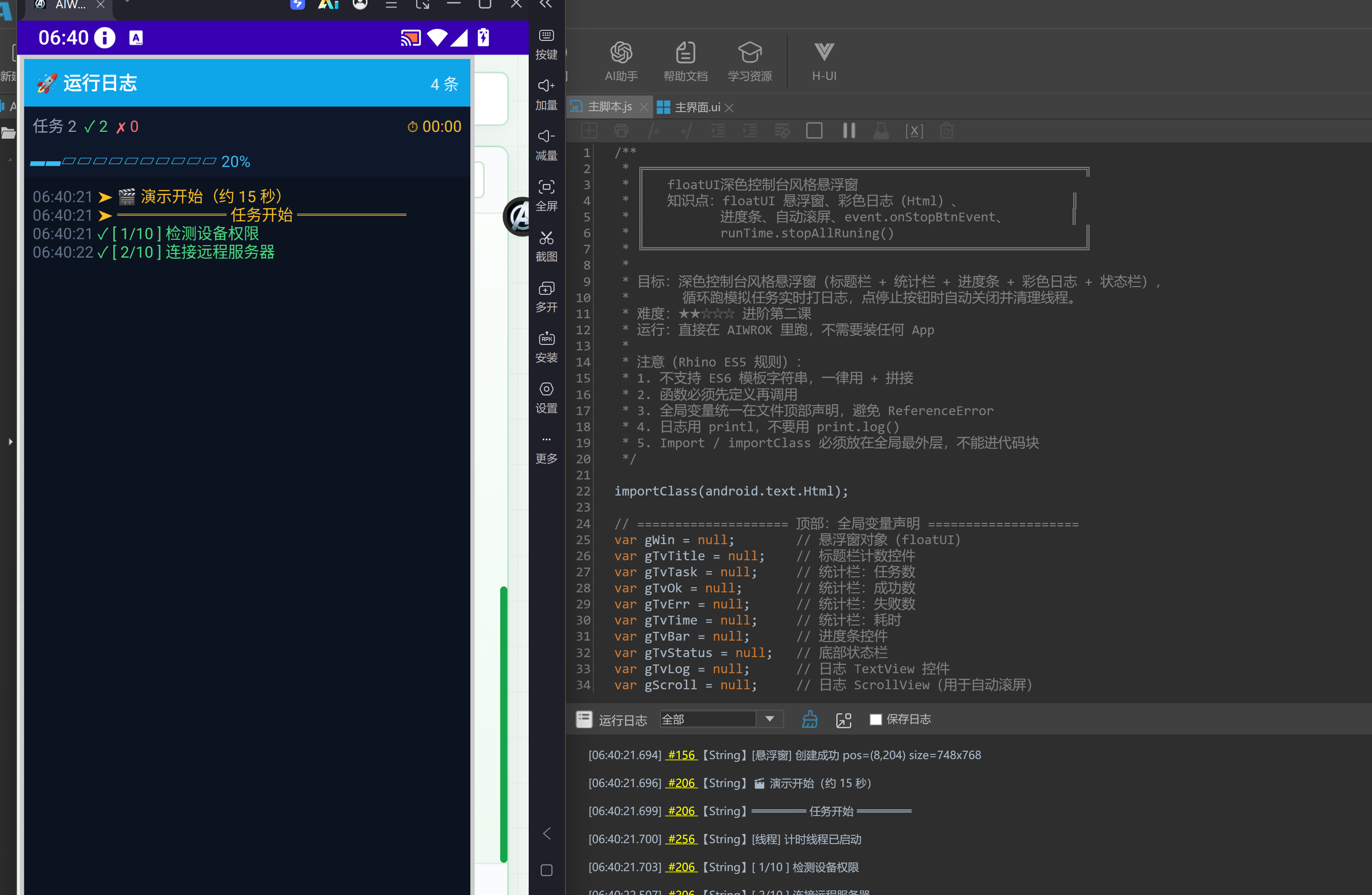The width and height of the screenshot is (1372, 895).
Task: Open 帮助文档 help docs
Action: point(685,61)
